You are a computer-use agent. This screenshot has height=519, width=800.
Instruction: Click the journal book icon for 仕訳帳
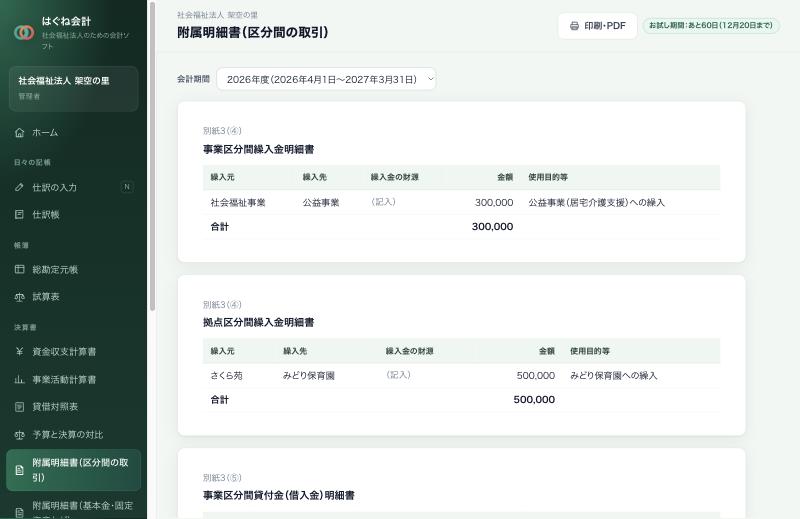pos(19,214)
